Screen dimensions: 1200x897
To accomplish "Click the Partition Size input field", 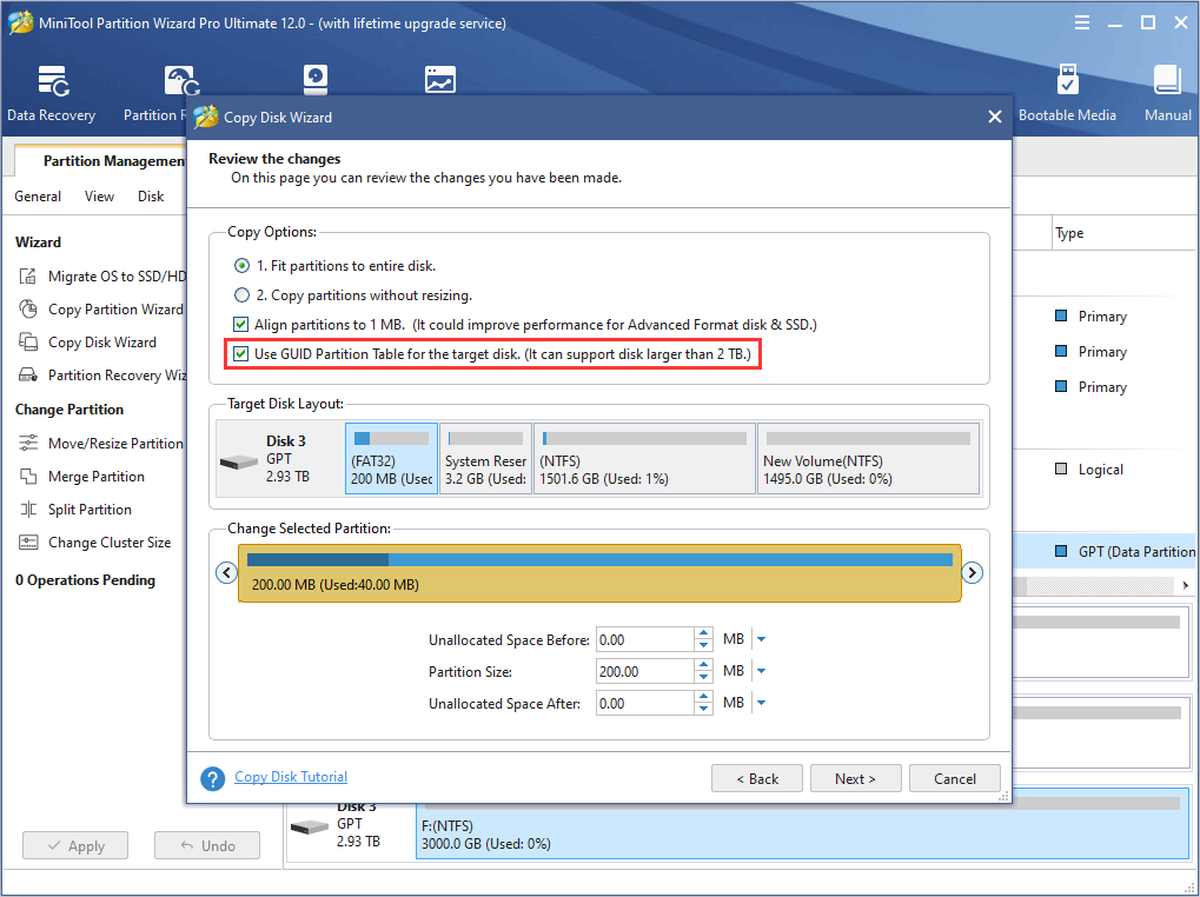I will point(645,671).
